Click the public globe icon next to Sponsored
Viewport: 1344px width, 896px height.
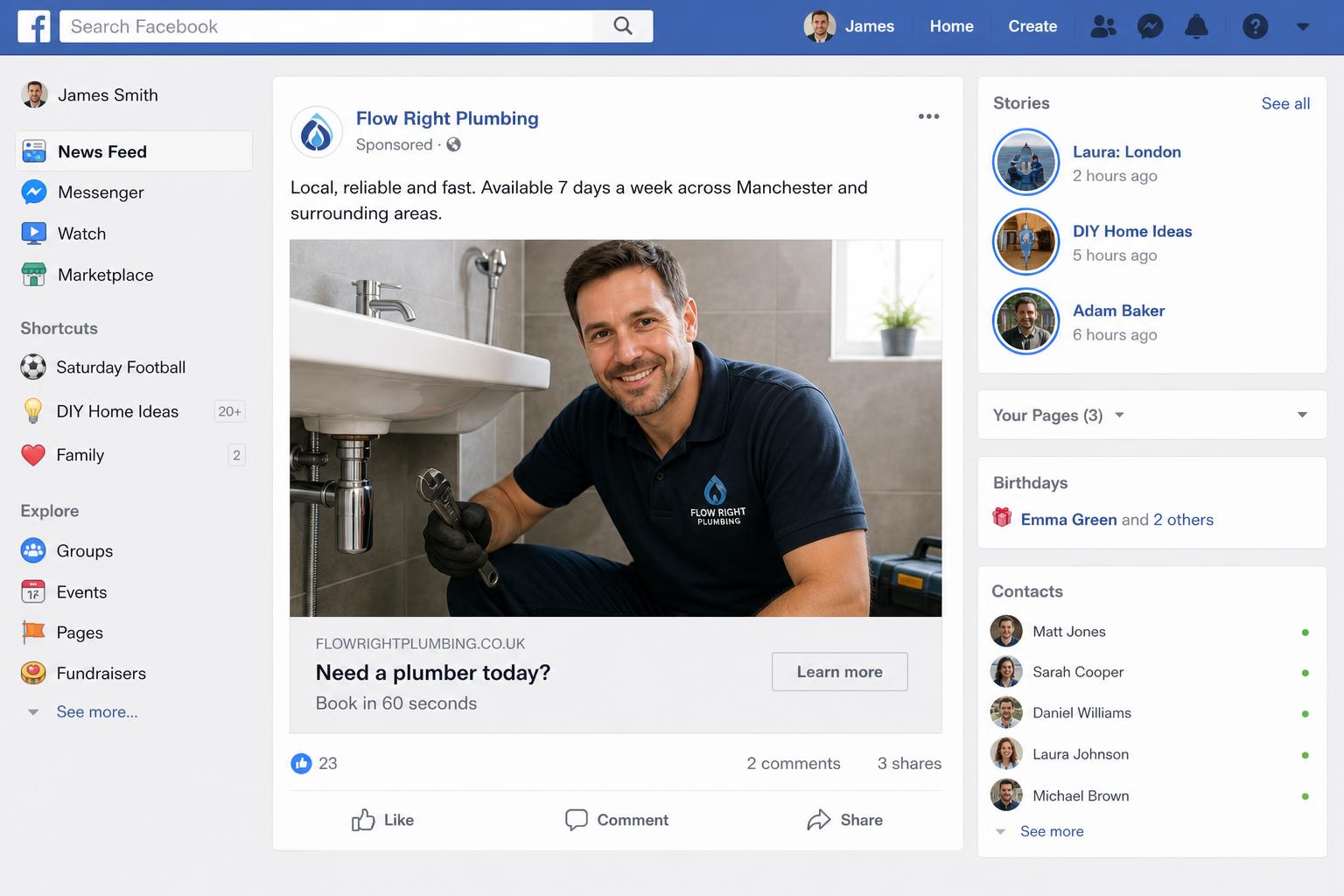(453, 145)
